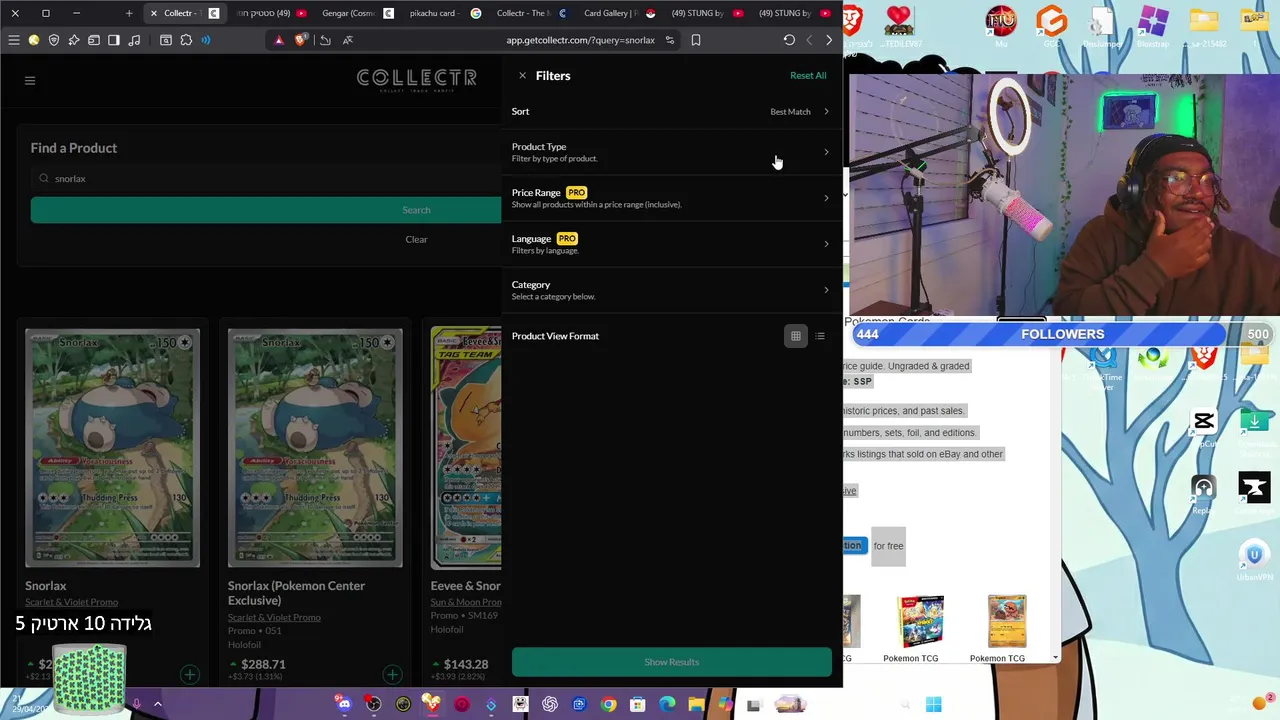Click the Brave Rewards triangle icon
This screenshot has height=720, width=1280.
[279, 40]
